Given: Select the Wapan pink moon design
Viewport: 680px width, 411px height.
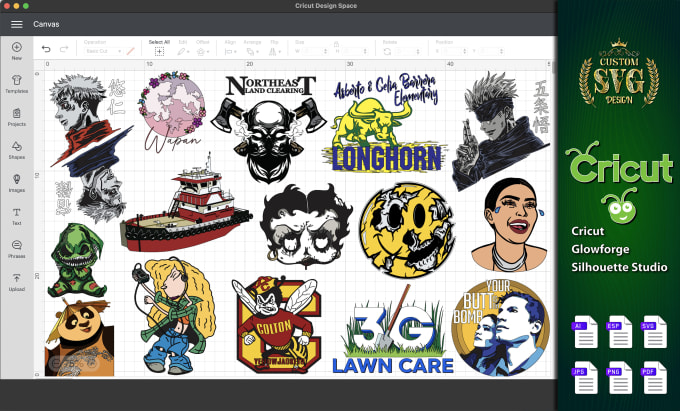Looking at the screenshot, I should (x=172, y=112).
